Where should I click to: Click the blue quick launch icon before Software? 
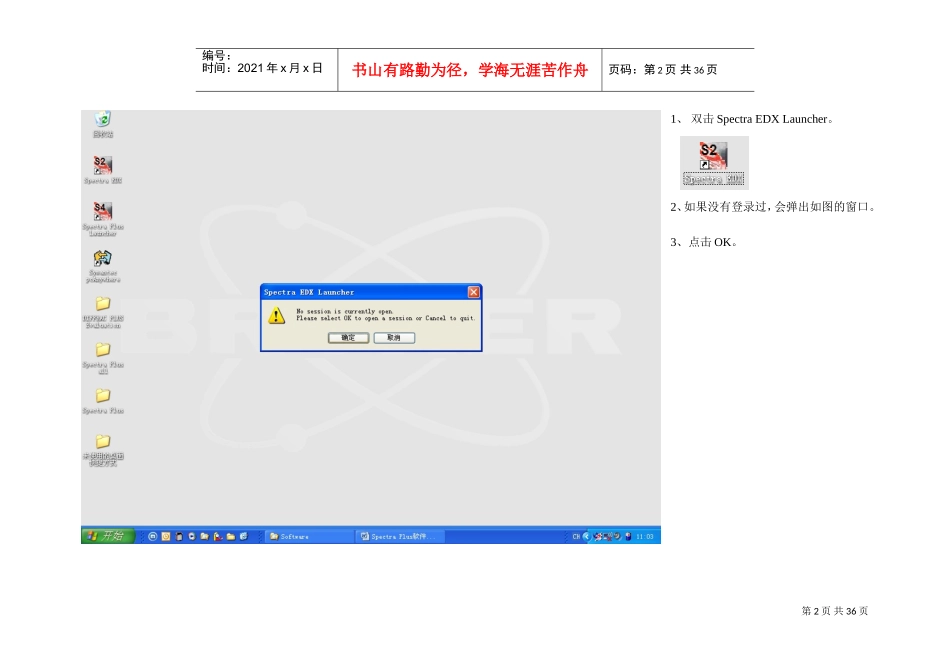[244, 536]
